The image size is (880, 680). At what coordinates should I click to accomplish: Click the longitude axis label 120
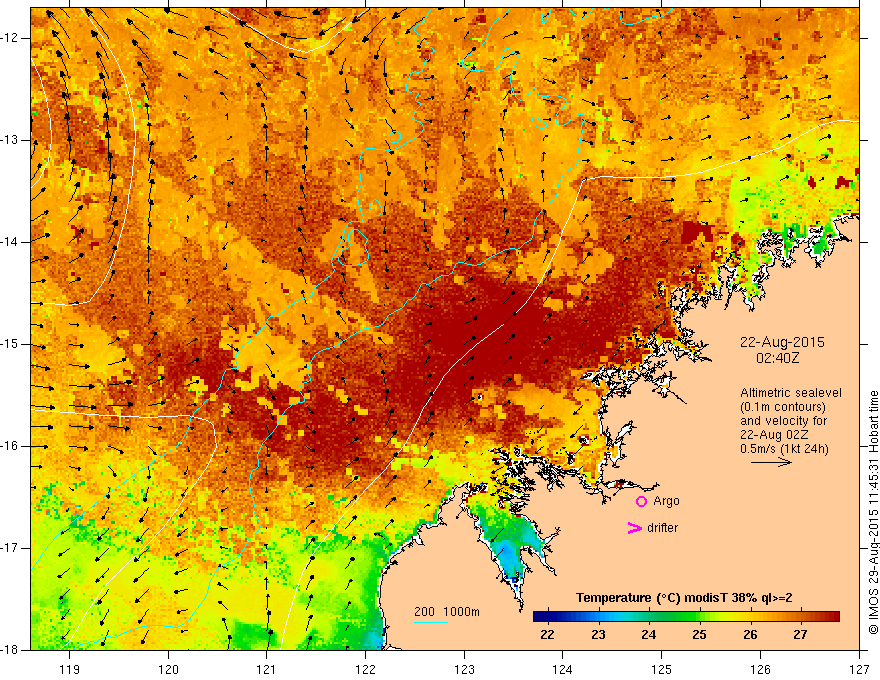click(x=168, y=669)
